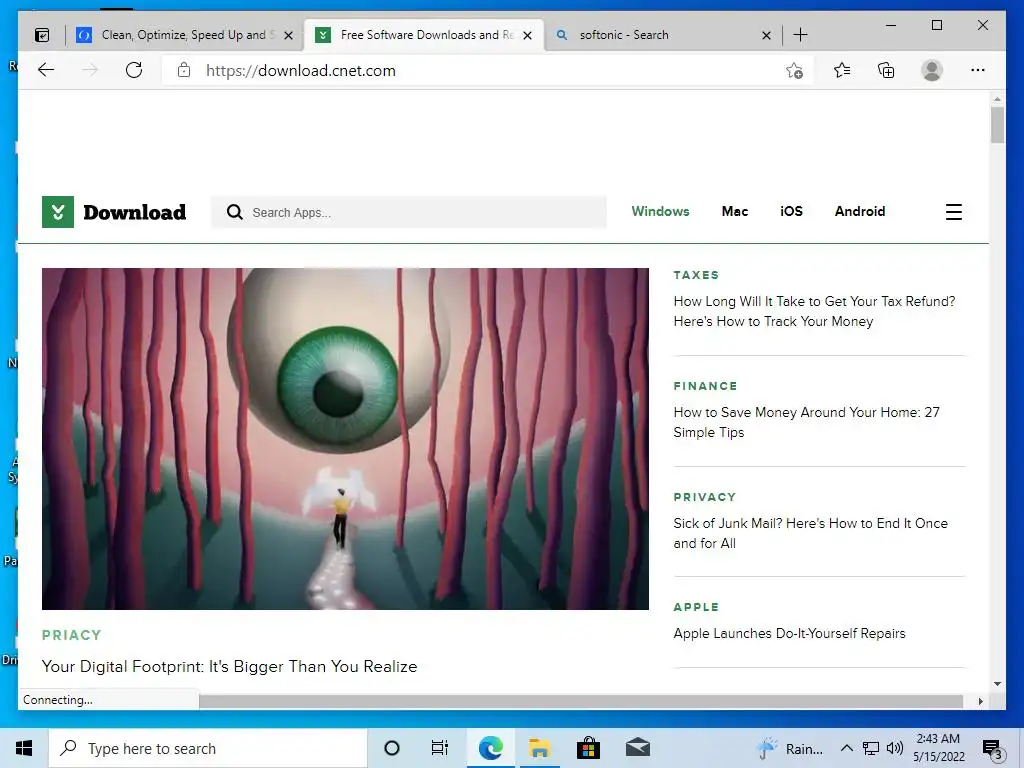This screenshot has height=768, width=1024.
Task: Close the Free Software Downloads tab
Action: [528, 35]
